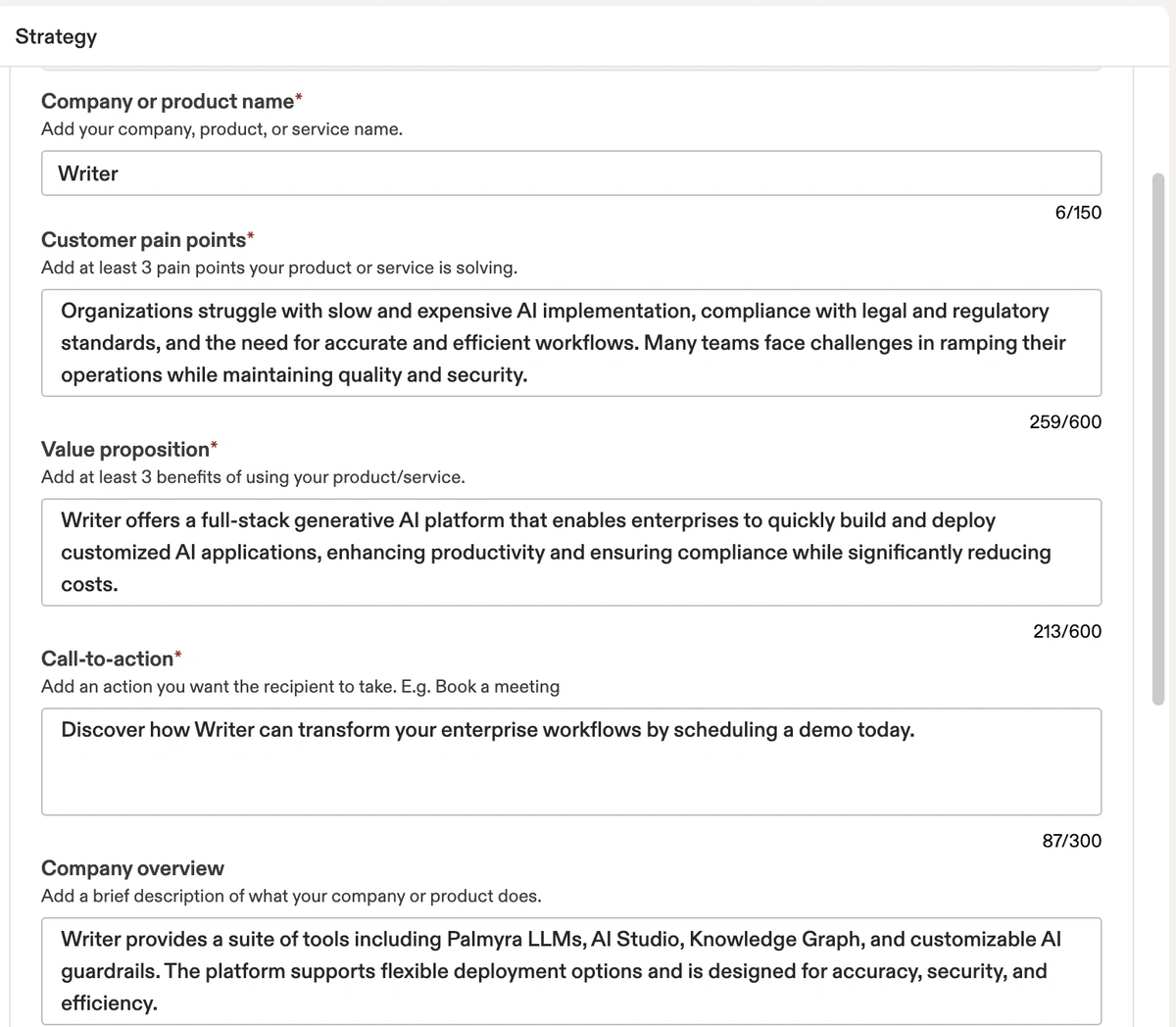1176x1027 pixels.
Task: Click the vertical scrollbar thumb on the right
Action: [1158, 439]
